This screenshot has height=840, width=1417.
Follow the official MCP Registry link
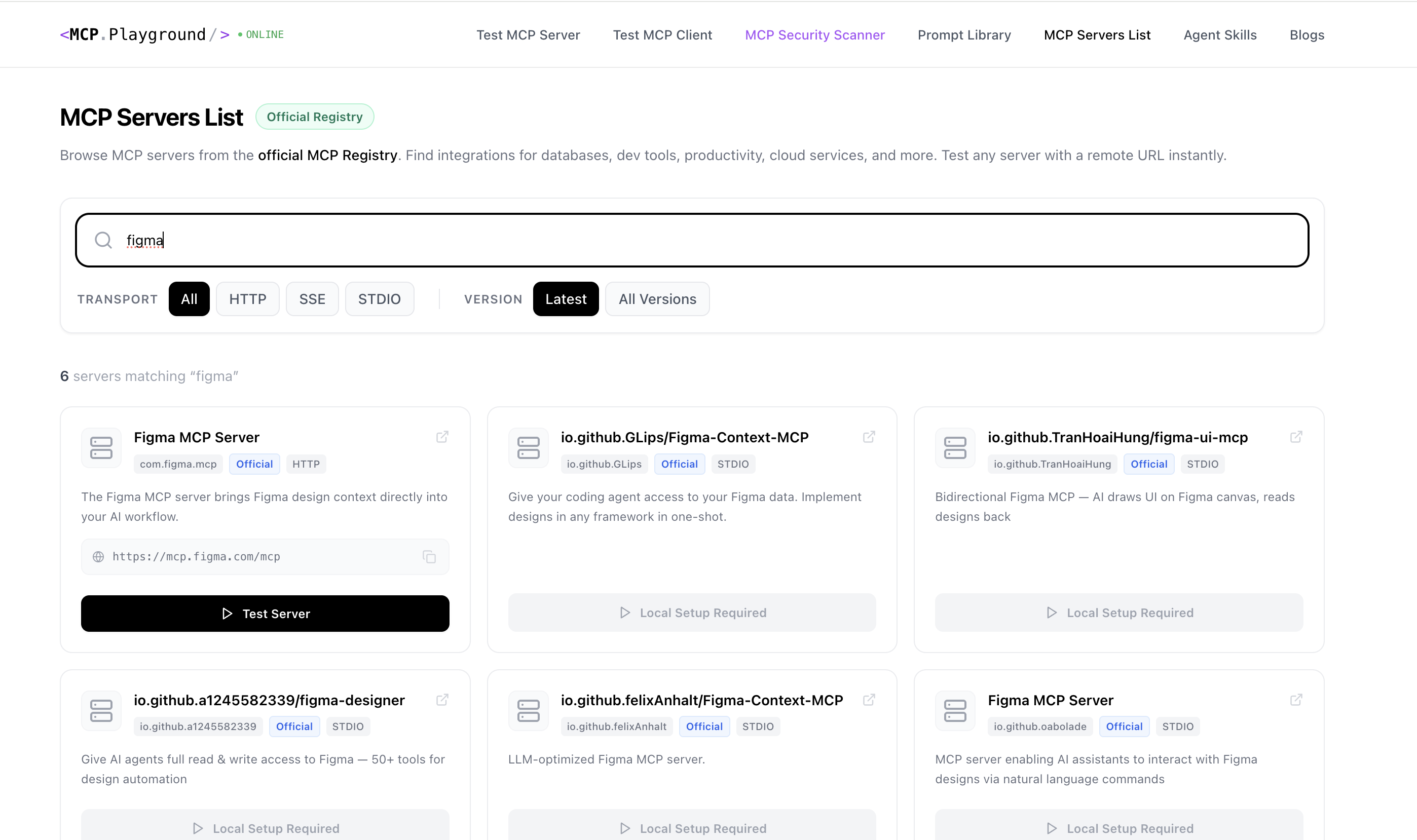click(x=327, y=155)
